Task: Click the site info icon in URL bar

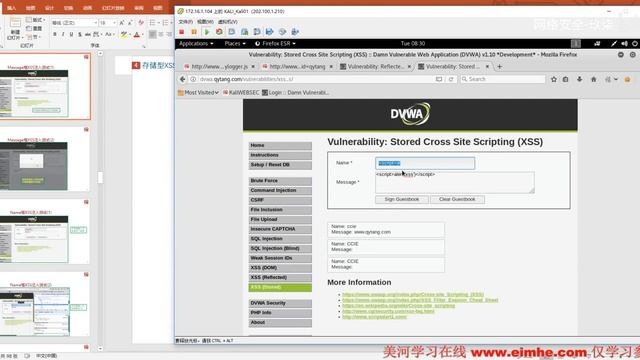Action: click(193, 79)
